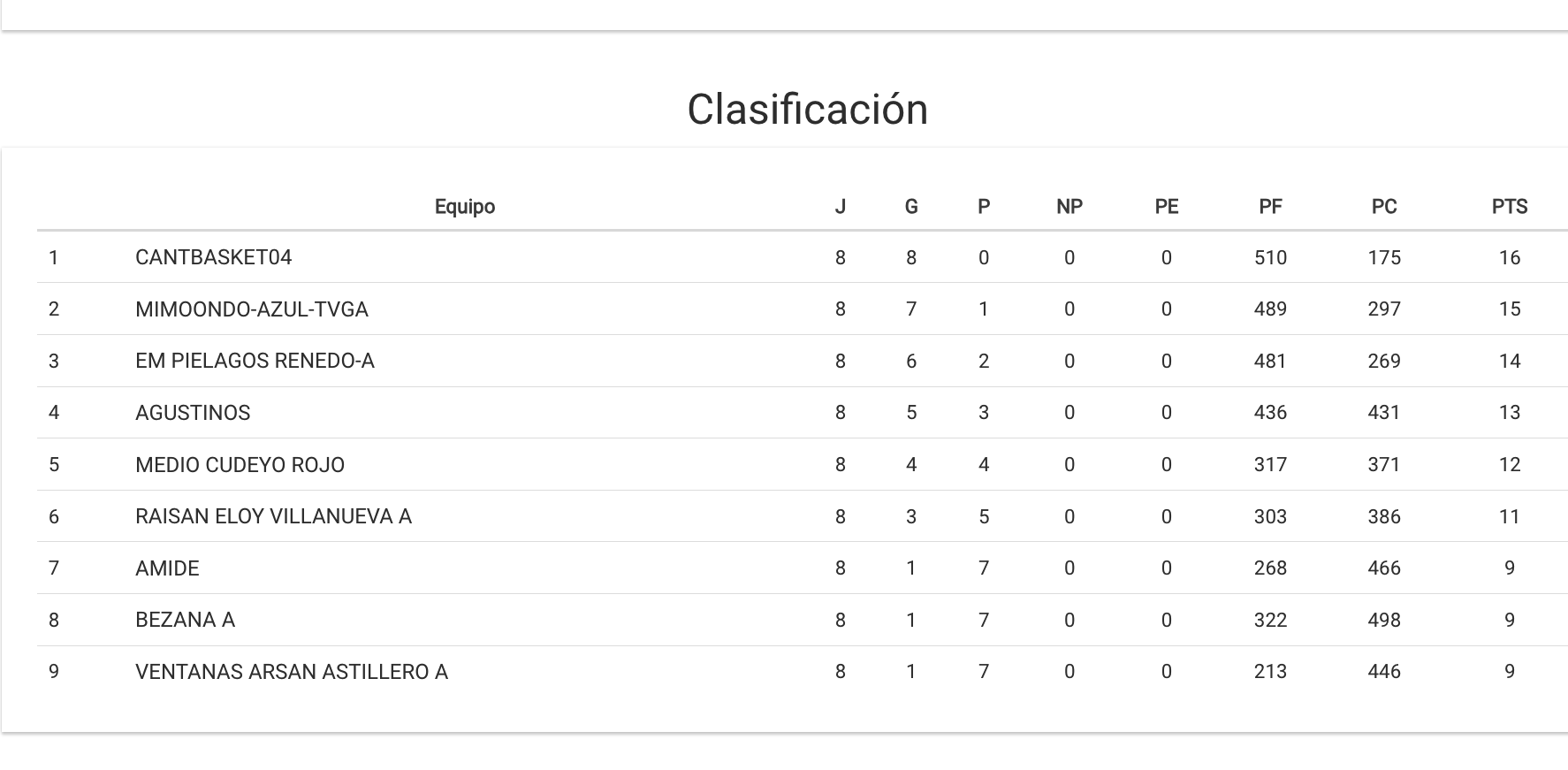Click the J games-played column header
The height and width of the screenshot is (770, 1568).
click(840, 207)
